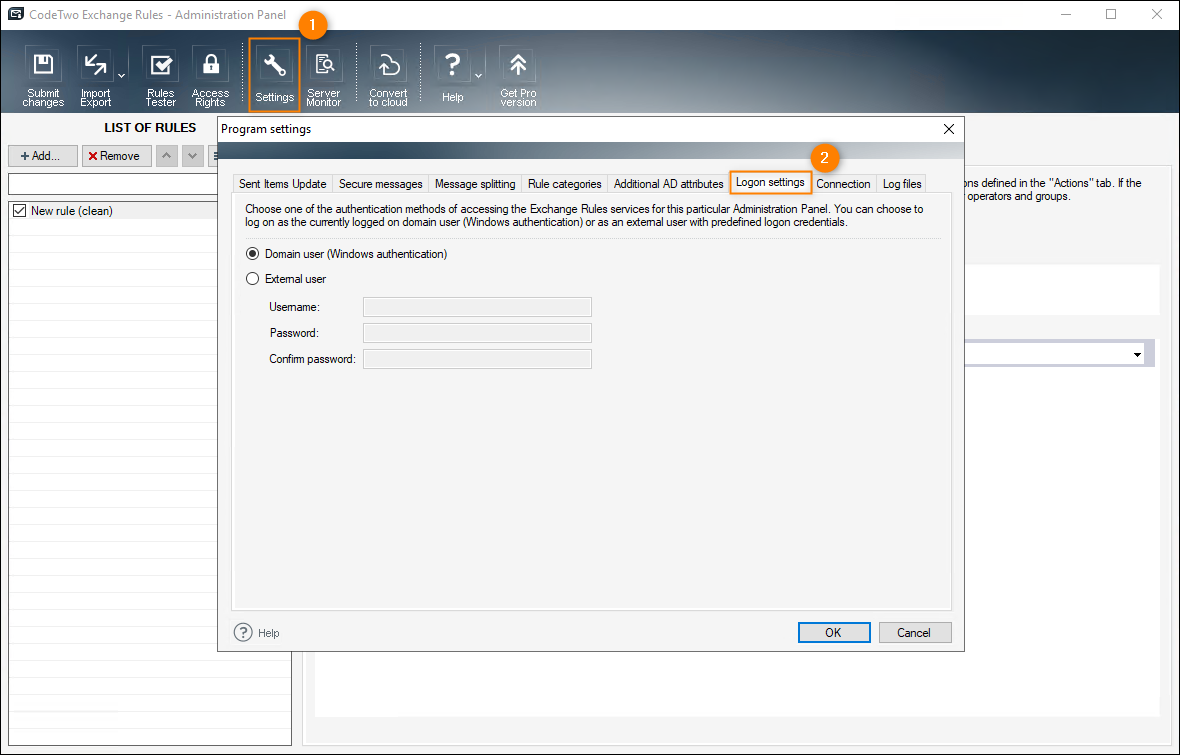Move rule down with arrow button
Viewport: 1180px width, 755px height.
click(x=193, y=156)
